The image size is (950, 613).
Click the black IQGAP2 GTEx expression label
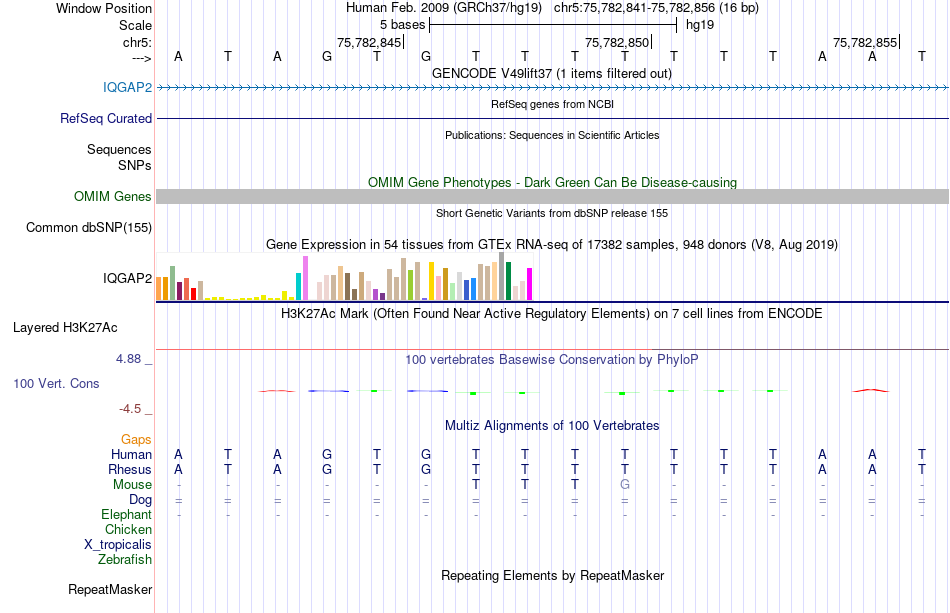point(127,278)
